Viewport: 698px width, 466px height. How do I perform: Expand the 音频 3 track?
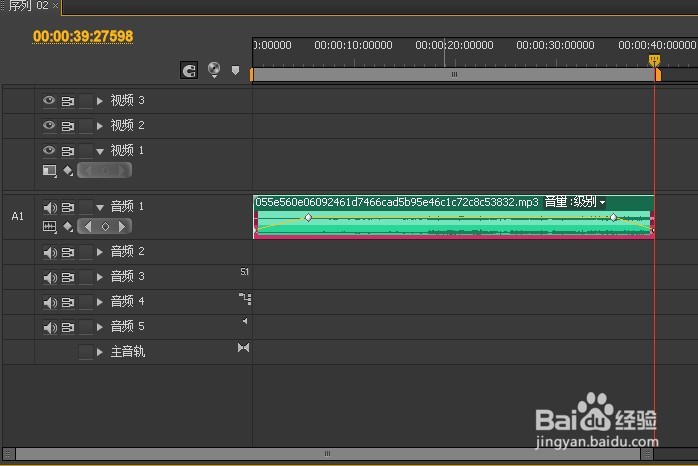[x=100, y=277]
